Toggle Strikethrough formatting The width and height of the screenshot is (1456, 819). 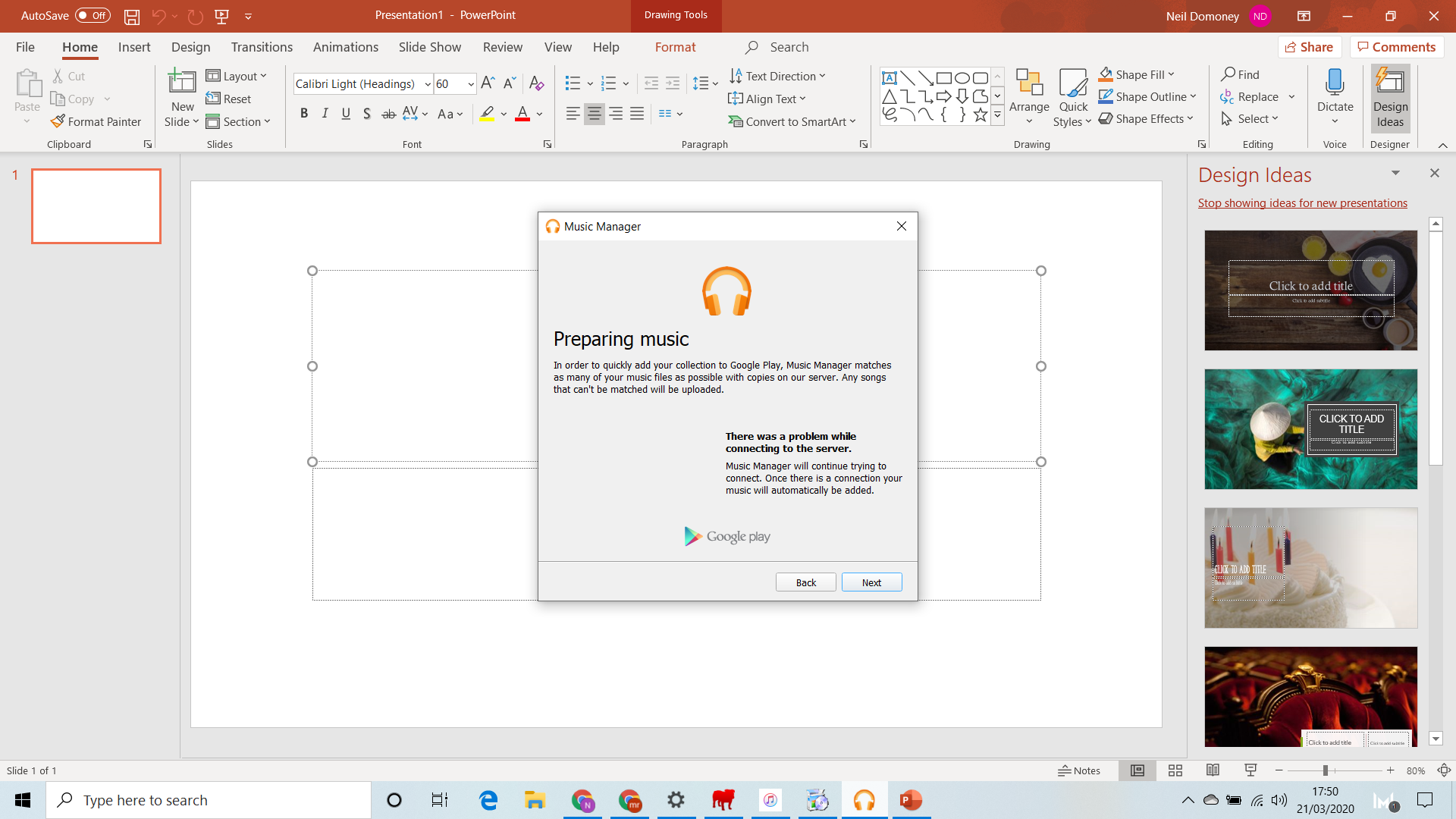coord(388,114)
